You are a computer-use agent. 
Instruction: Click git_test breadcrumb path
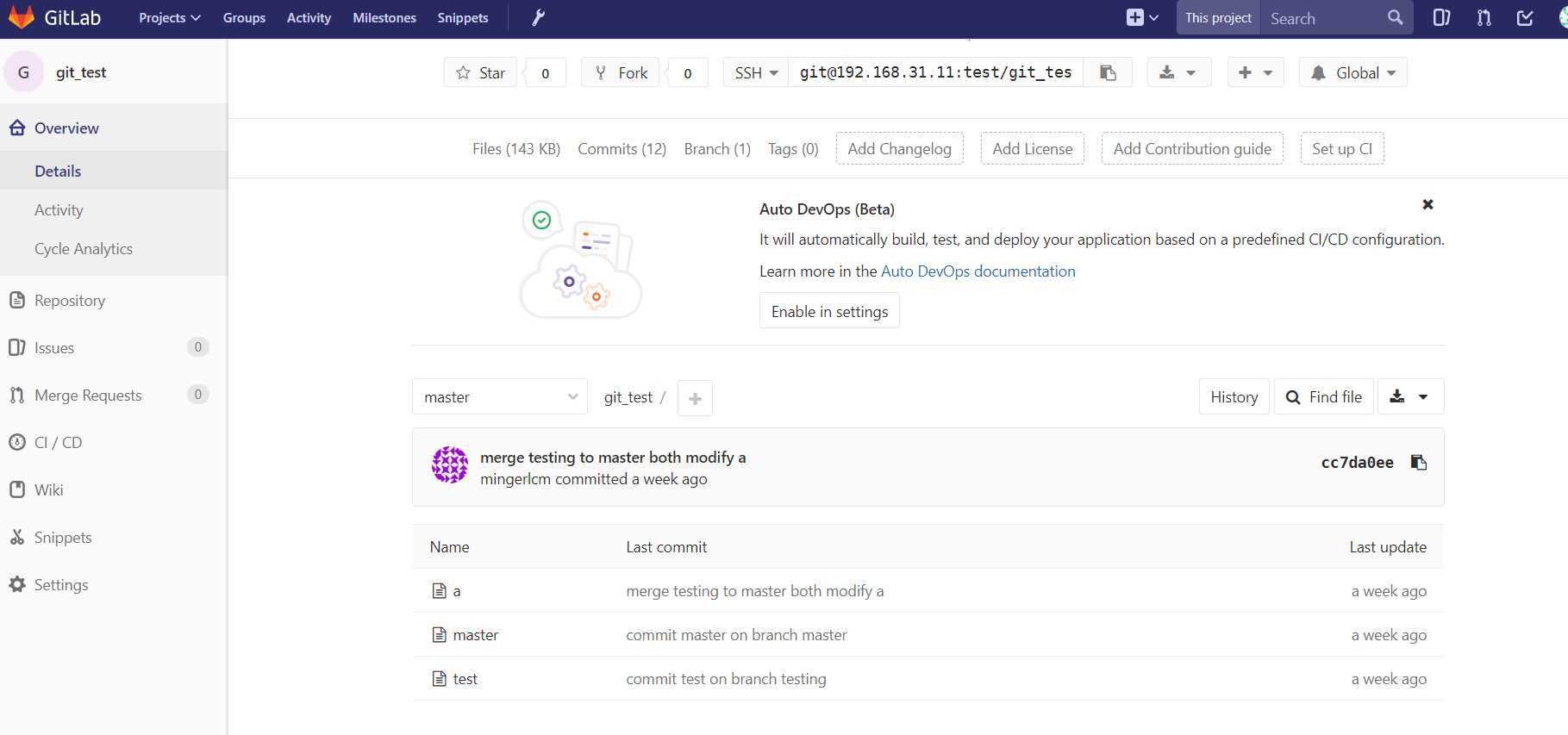628,397
